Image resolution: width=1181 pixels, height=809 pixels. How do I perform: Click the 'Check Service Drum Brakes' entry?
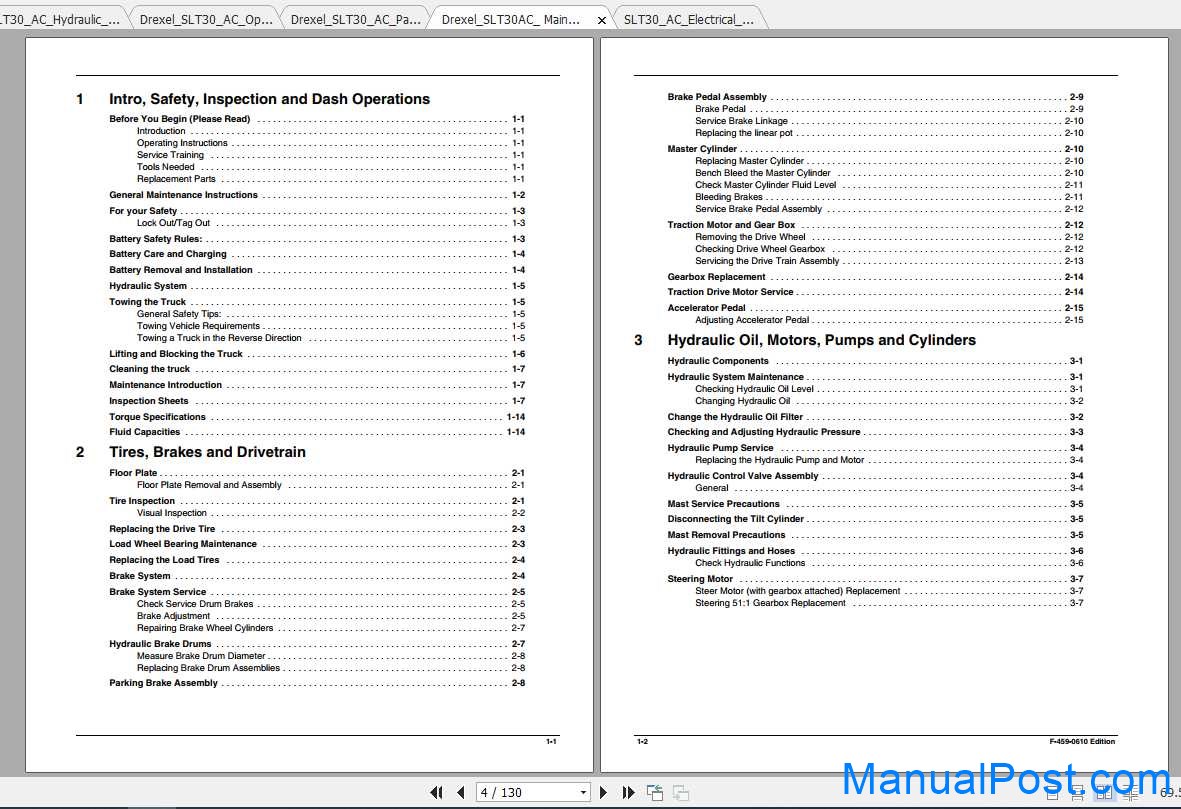coord(331,604)
